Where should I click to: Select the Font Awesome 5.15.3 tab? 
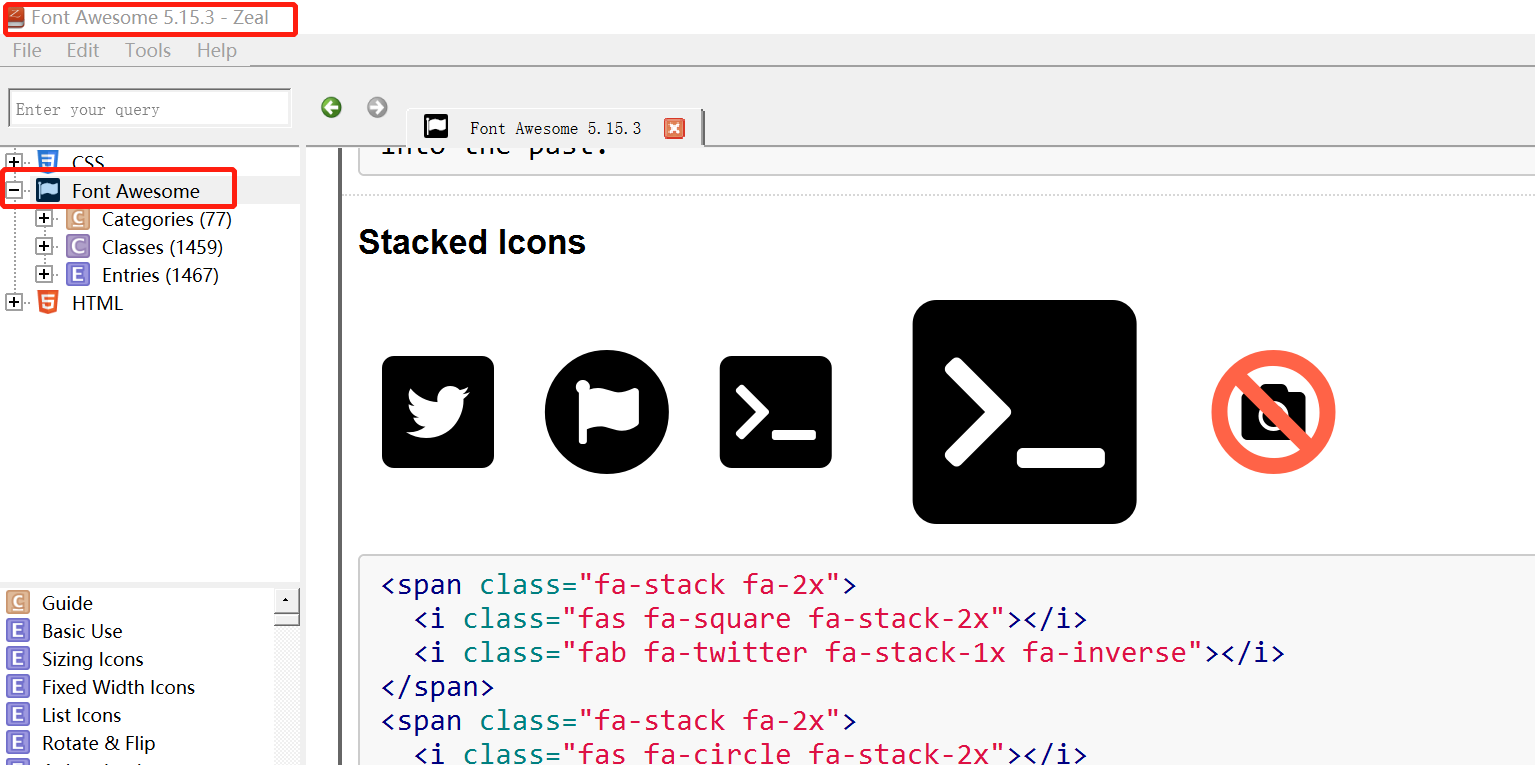pyautogui.click(x=555, y=128)
